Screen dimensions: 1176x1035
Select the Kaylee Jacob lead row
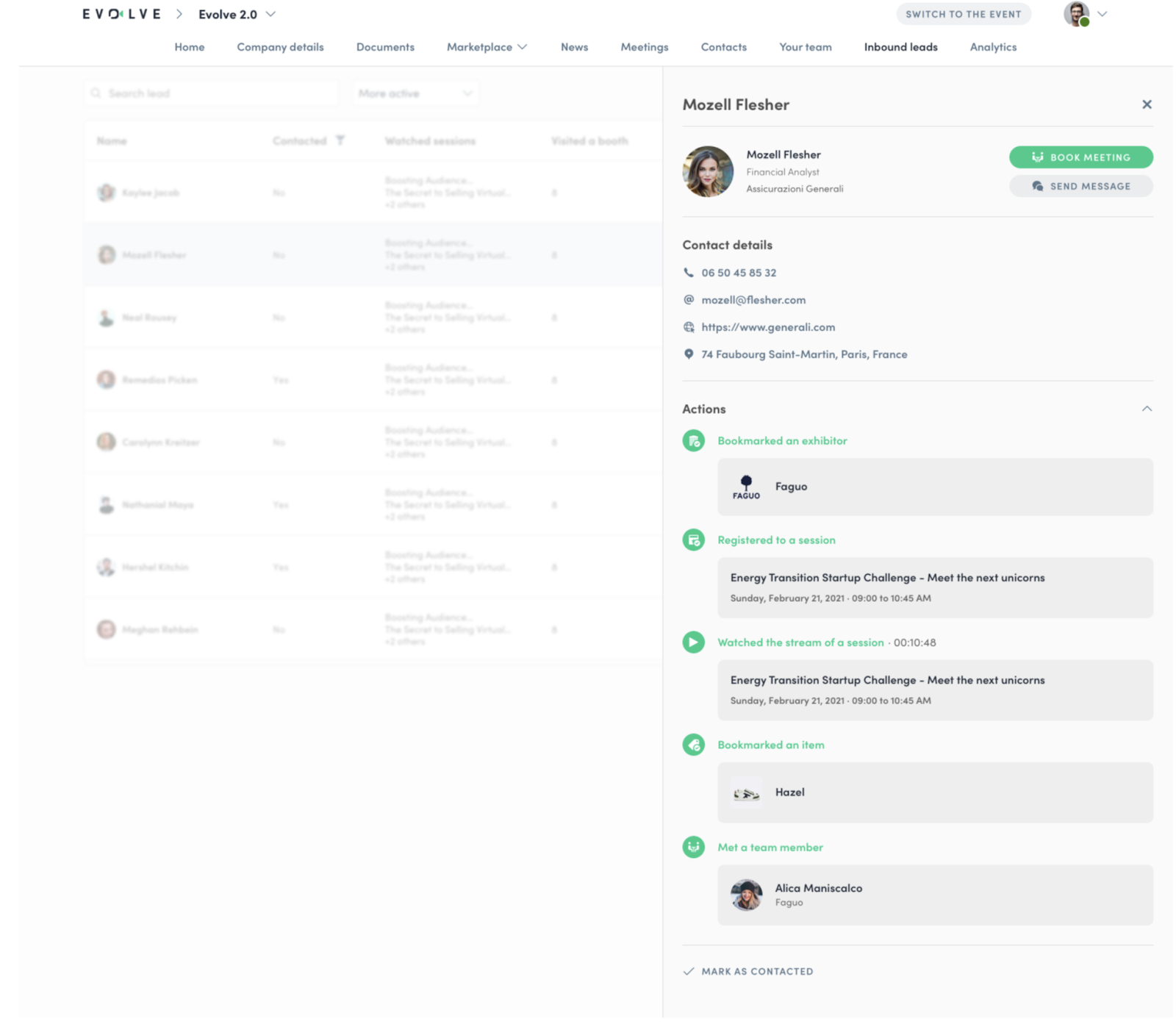(373, 193)
